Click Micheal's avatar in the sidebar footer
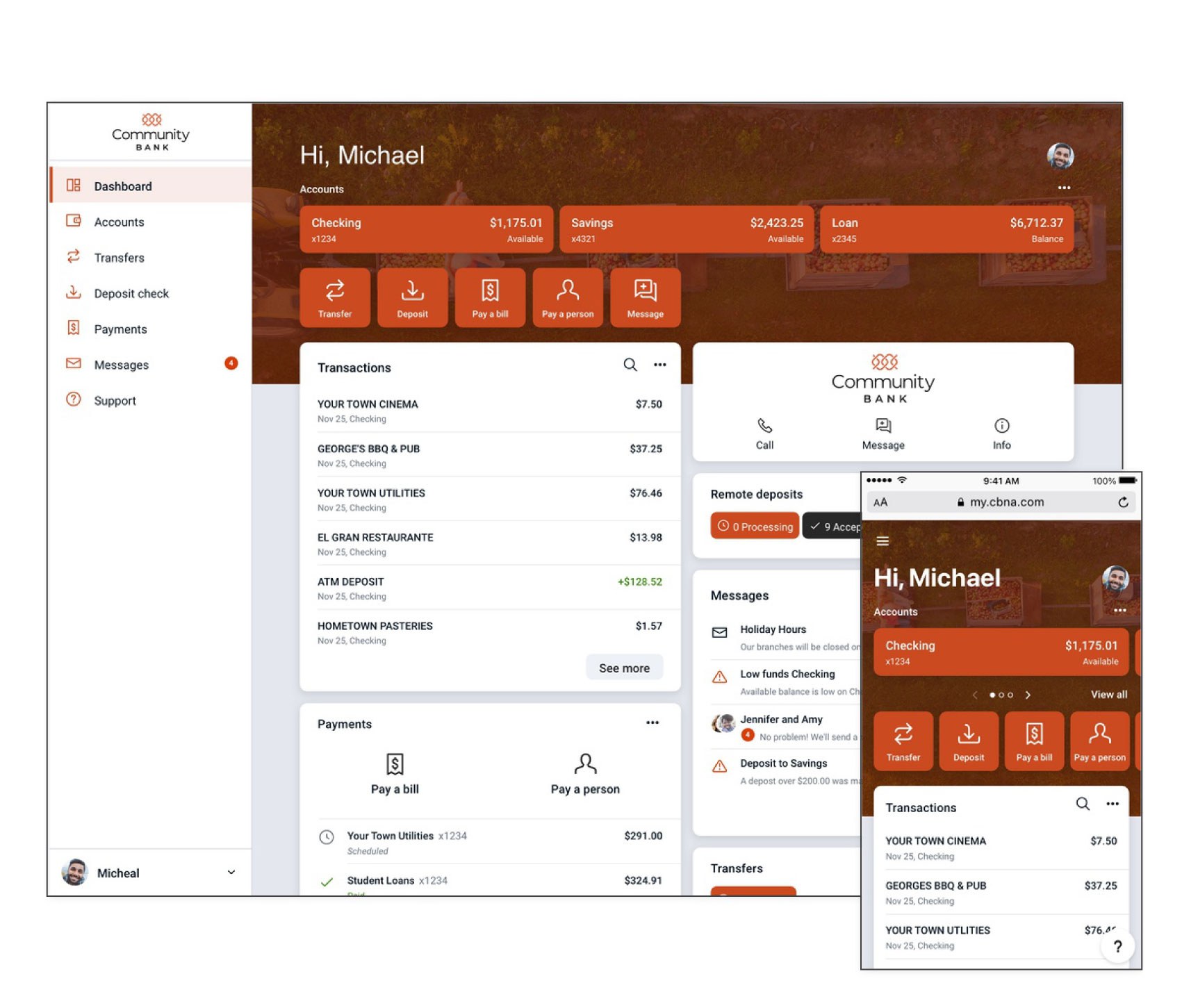 pyautogui.click(x=74, y=873)
